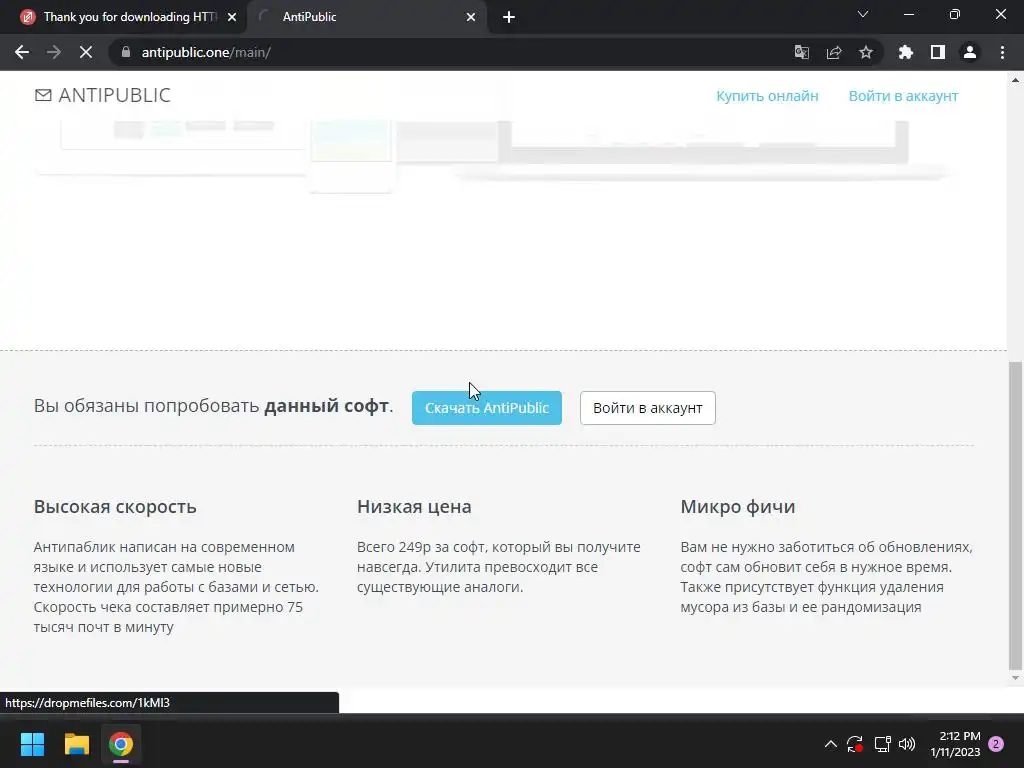Image resolution: width=1024 pixels, height=768 pixels.
Task: Click the page vertical scrollbar thumb
Action: point(1015,516)
